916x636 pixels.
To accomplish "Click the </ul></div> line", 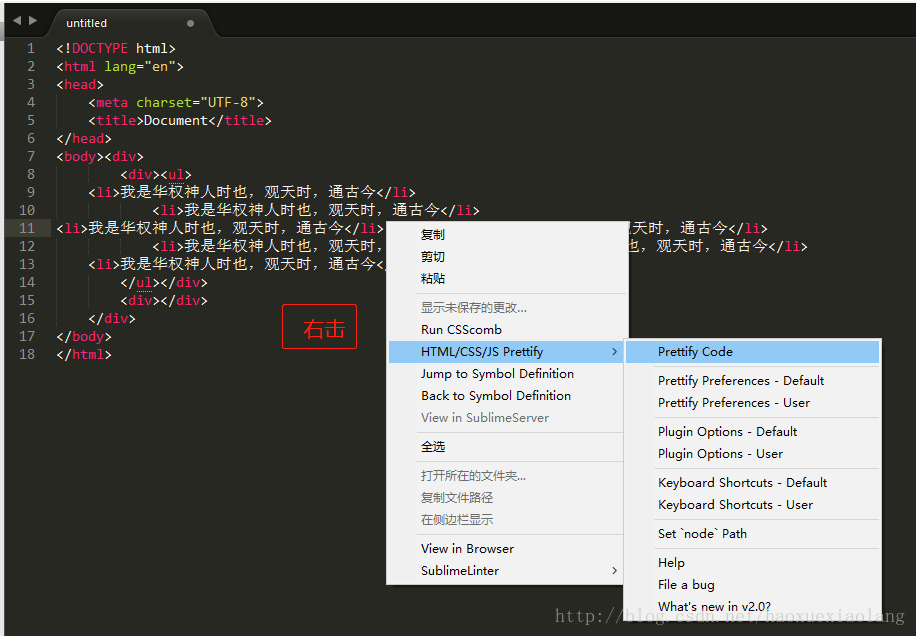I will click(x=164, y=283).
